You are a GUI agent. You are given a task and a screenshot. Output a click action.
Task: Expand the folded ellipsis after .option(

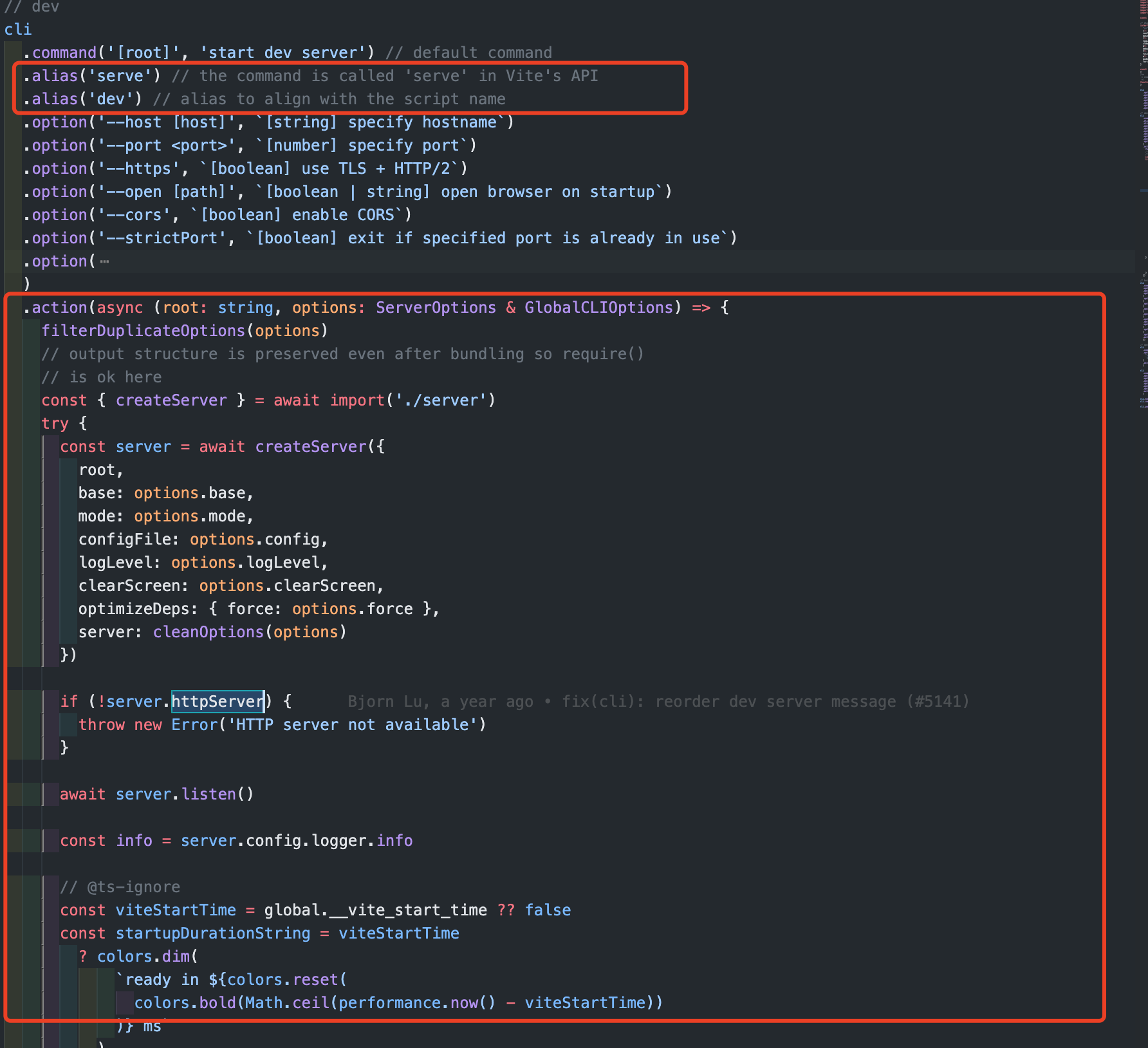(105, 261)
